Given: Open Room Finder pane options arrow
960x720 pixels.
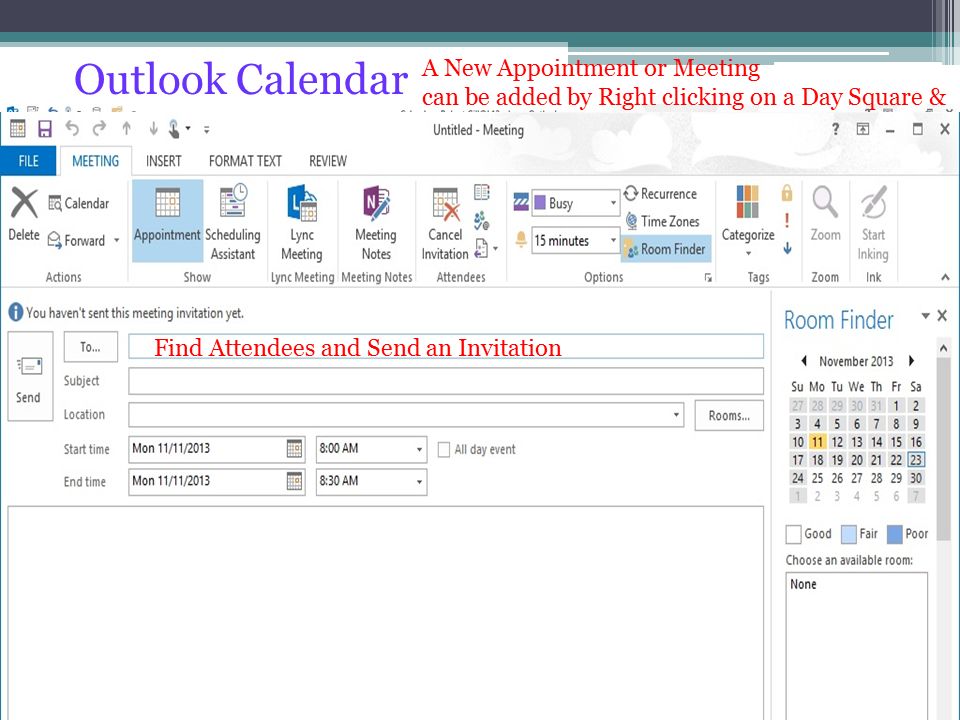Looking at the screenshot, I should point(926,316).
